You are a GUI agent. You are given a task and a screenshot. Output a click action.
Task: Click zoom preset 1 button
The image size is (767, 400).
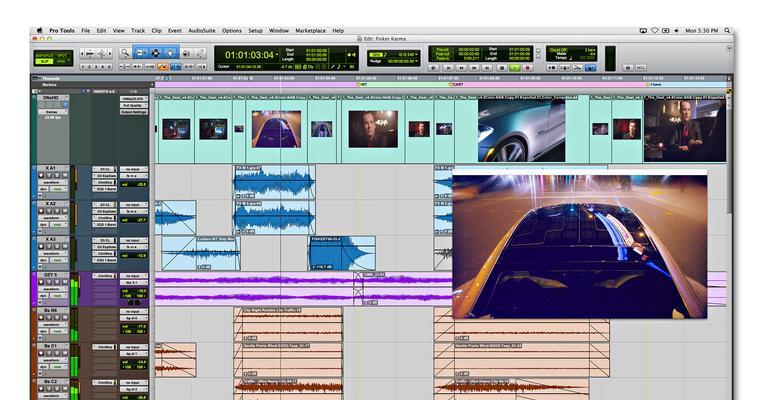(83, 67)
